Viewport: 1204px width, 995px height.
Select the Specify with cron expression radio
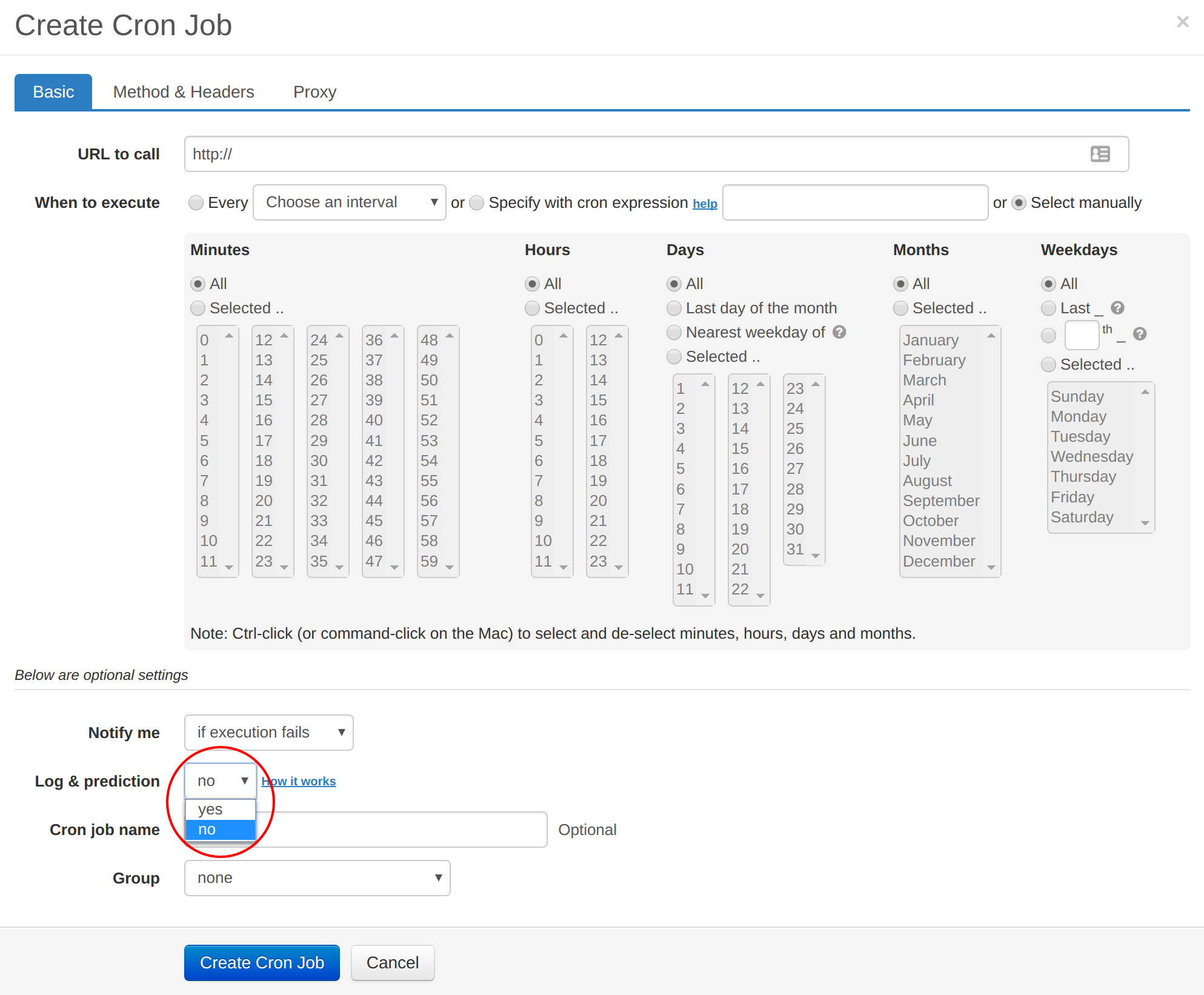tap(477, 202)
